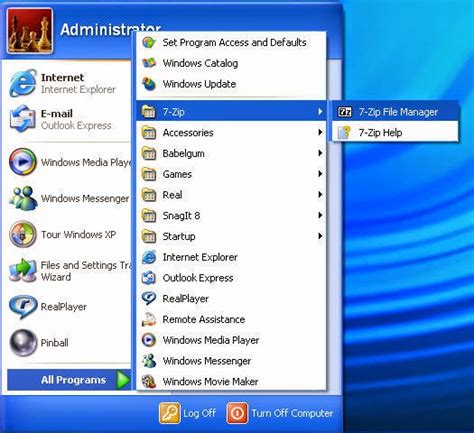Click the SnagIt 8 folder label
This screenshot has width=474, height=433.
click(x=181, y=216)
